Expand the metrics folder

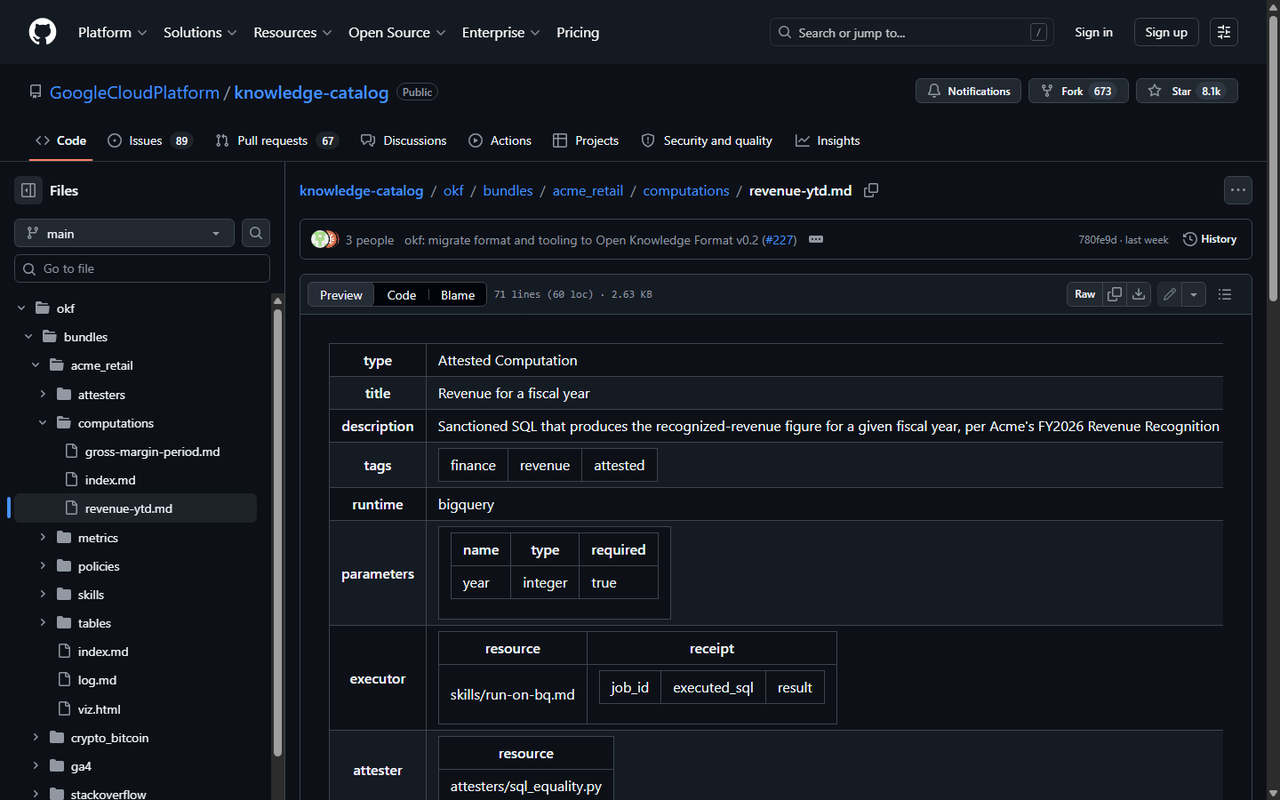[43, 538]
